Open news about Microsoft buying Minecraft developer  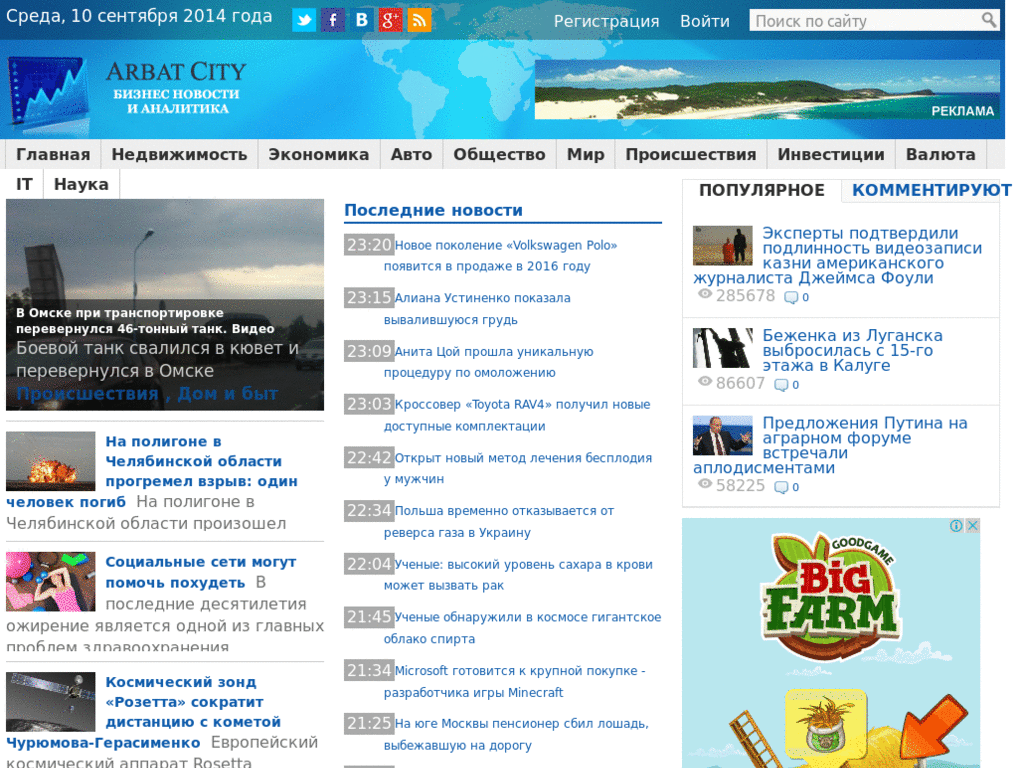(515, 681)
